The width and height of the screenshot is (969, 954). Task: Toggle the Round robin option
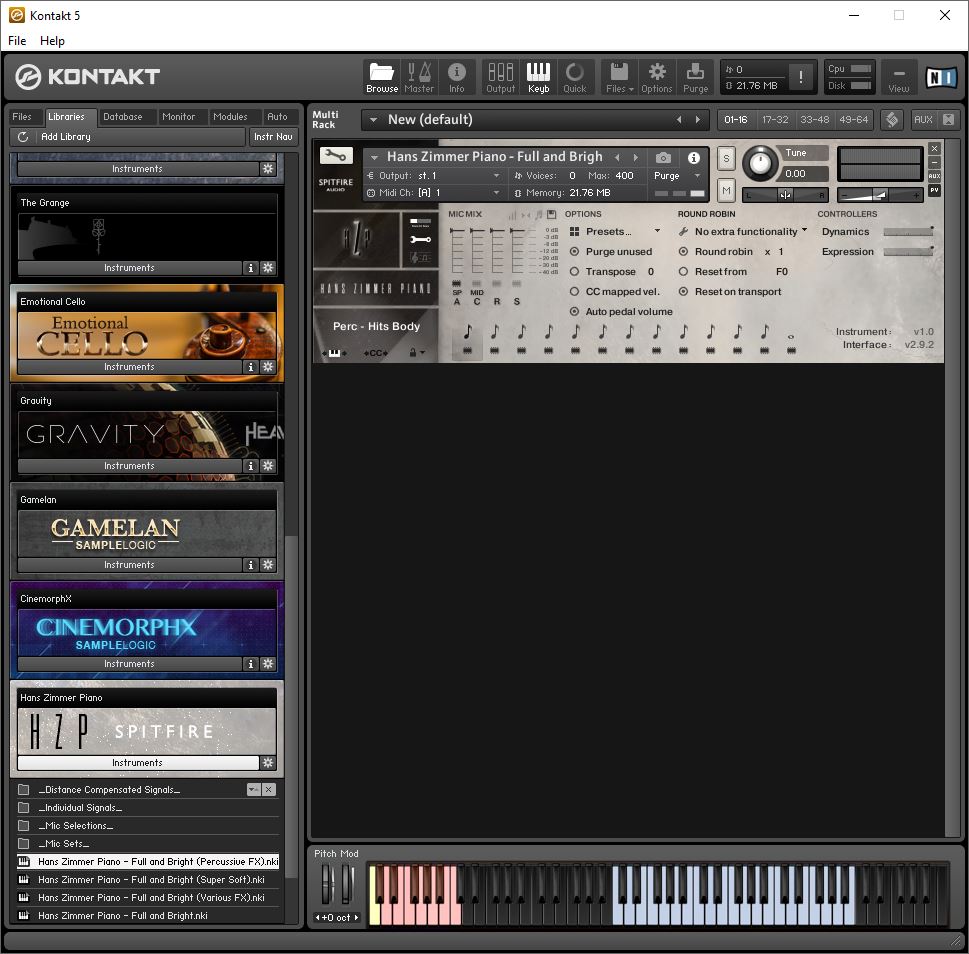point(683,251)
